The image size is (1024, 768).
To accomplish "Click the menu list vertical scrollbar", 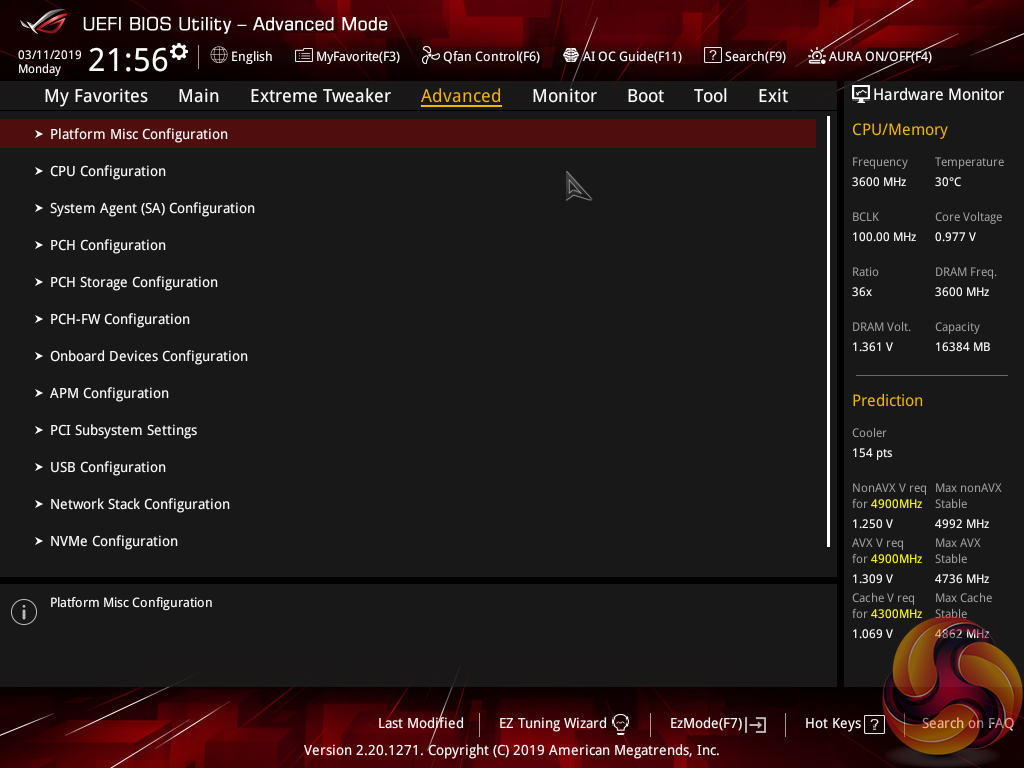I will [828, 332].
